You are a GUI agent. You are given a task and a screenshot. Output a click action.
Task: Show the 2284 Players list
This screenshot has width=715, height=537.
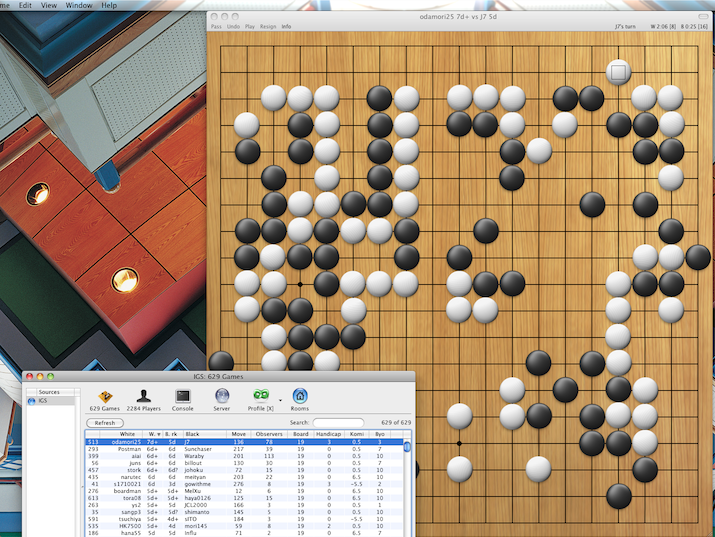pos(146,395)
